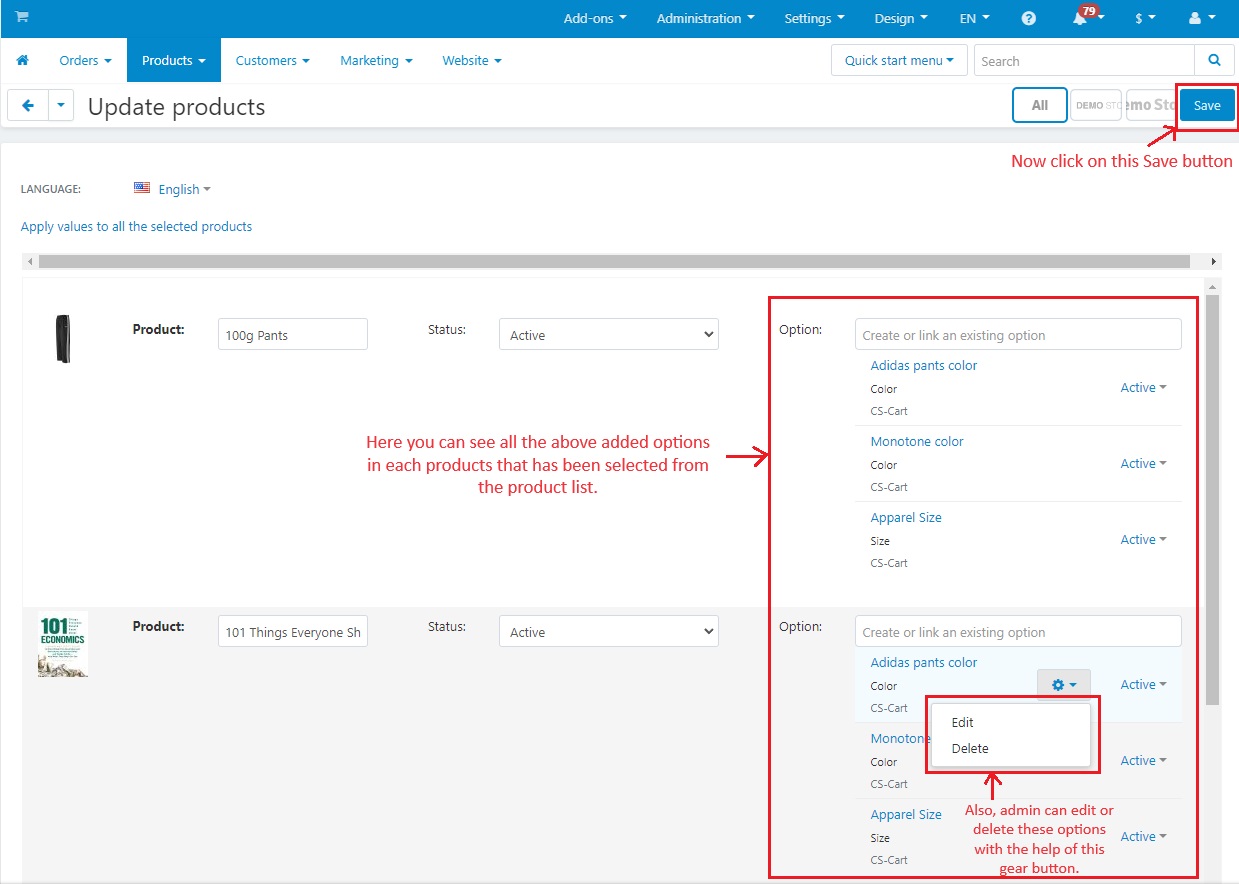Open the Settings menu
The height and width of the screenshot is (884, 1239).
[814, 19]
